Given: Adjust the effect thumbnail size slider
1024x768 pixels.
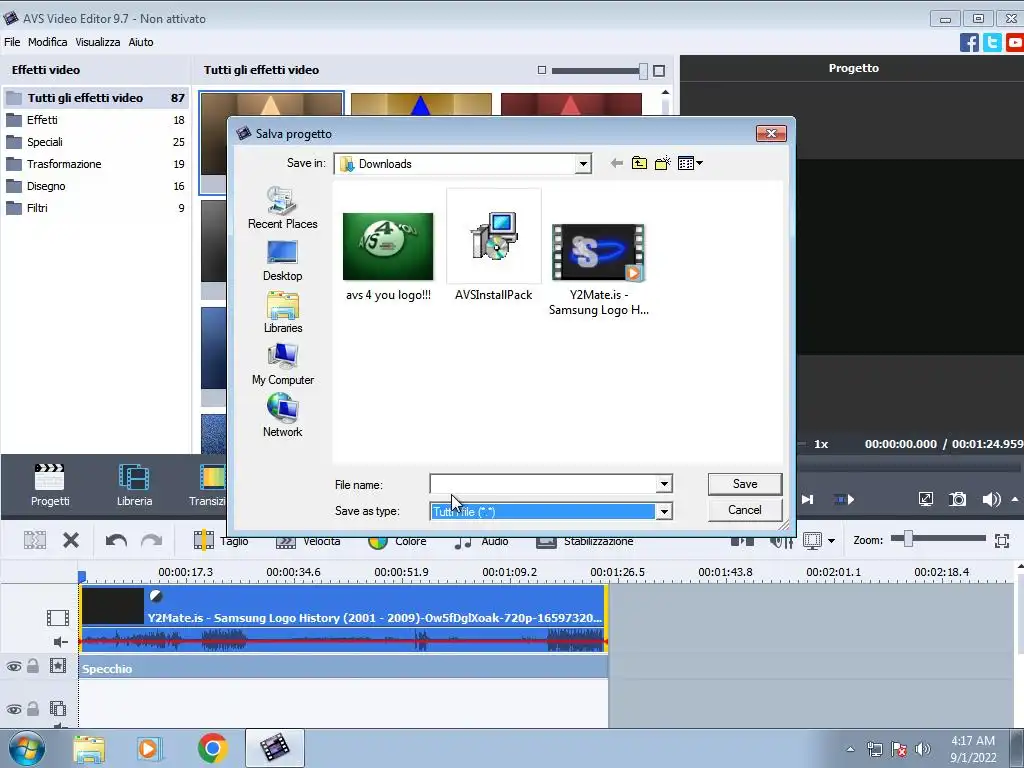Looking at the screenshot, I should pos(643,71).
